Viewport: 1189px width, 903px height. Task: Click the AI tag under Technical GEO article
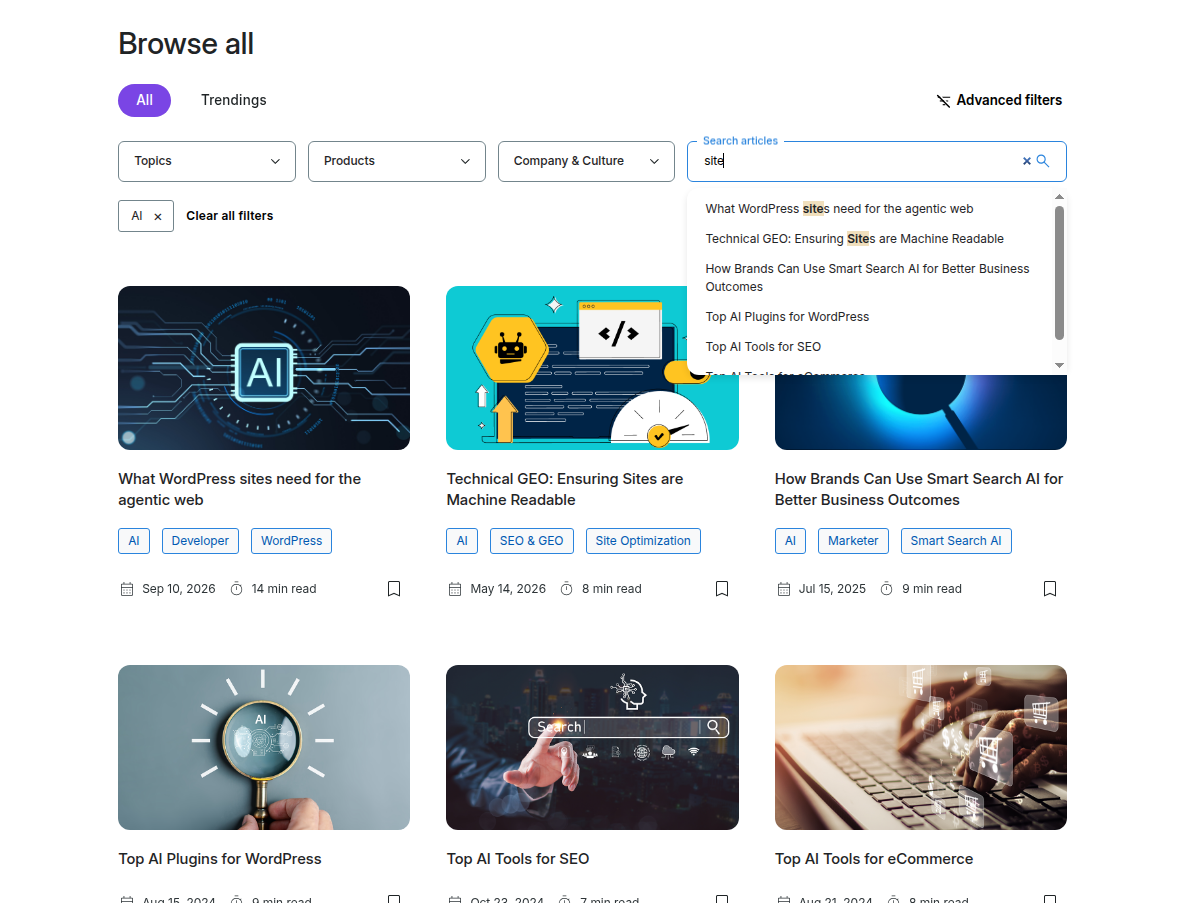click(x=463, y=541)
